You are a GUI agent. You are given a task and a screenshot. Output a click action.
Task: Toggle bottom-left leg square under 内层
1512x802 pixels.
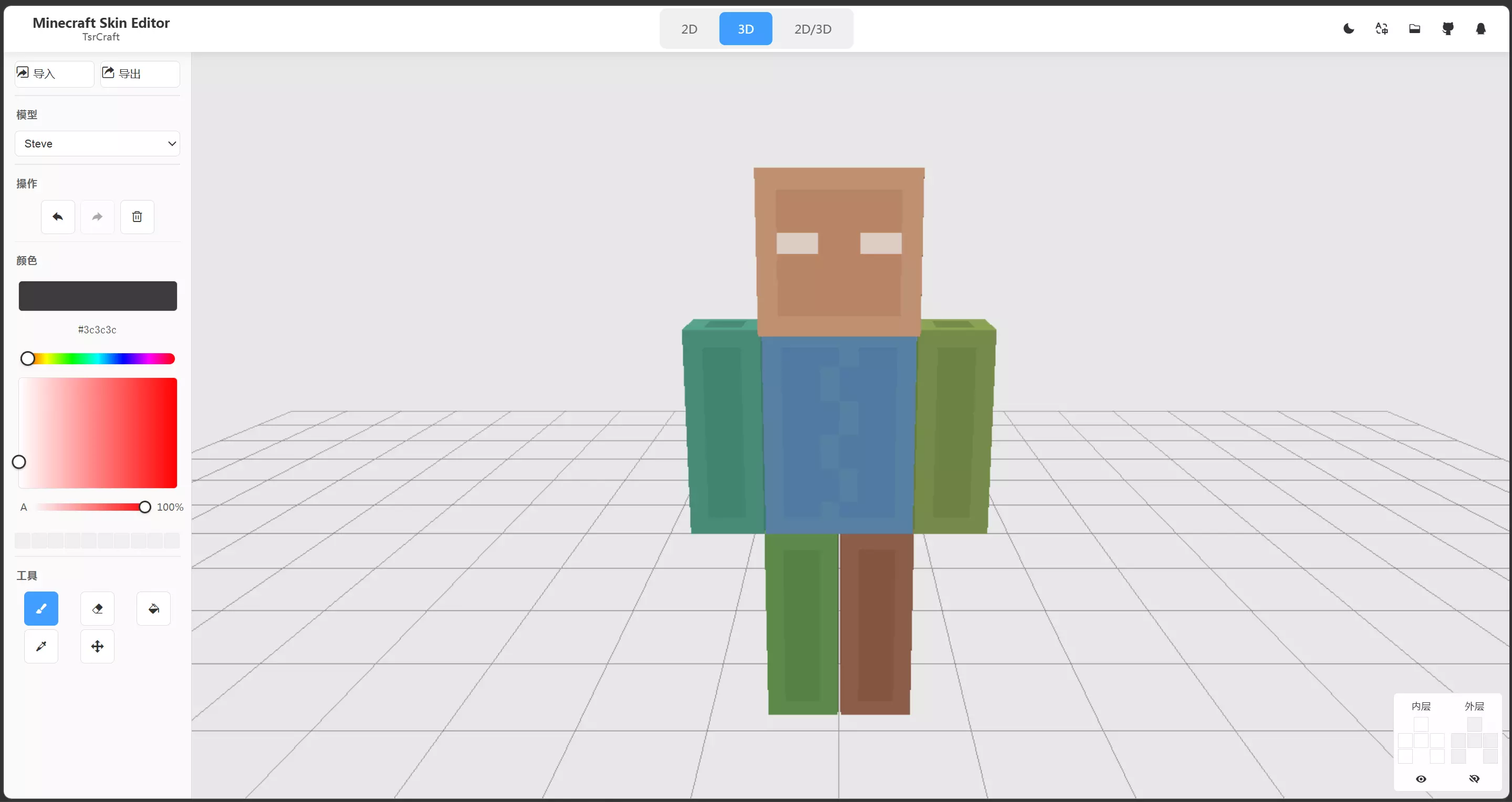click(x=1405, y=756)
